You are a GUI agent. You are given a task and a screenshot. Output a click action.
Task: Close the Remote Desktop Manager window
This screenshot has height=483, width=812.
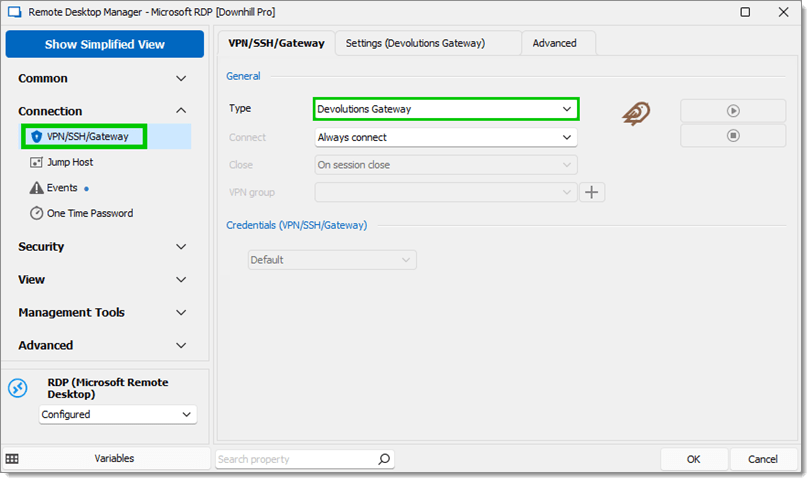[783, 12]
